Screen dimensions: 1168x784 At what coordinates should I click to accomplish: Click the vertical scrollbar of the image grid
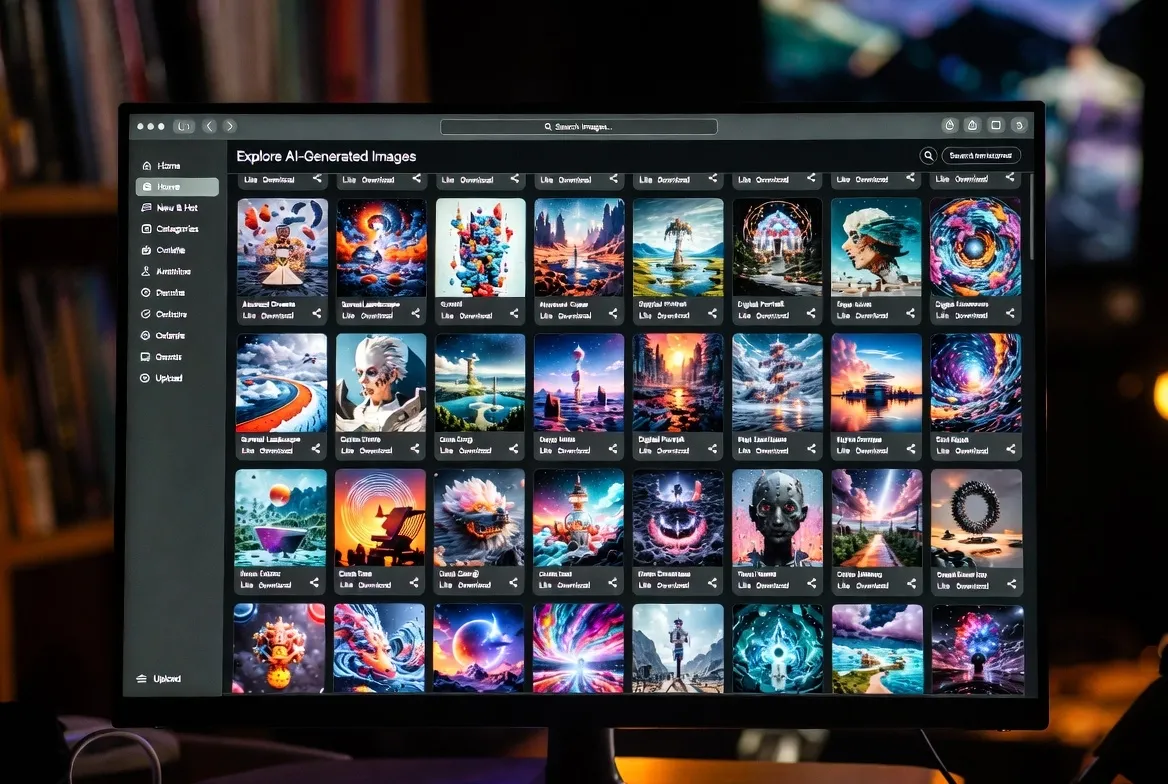1032,218
